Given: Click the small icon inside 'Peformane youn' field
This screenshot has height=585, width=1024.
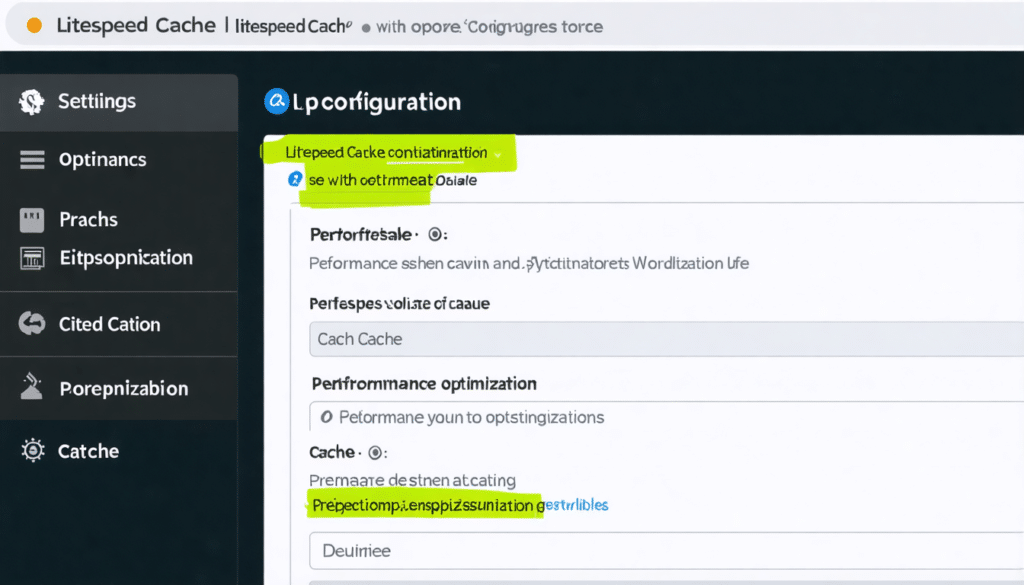Looking at the screenshot, I should click(327, 417).
